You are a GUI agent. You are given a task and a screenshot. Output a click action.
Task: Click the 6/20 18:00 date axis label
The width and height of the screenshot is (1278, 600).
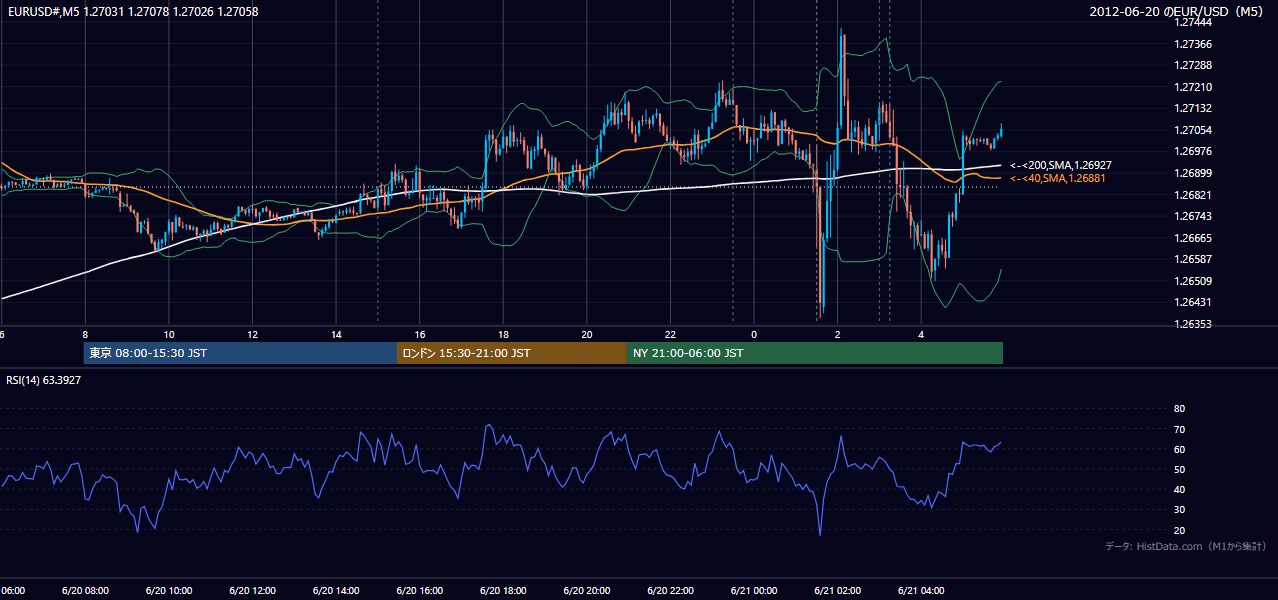point(503,591)
